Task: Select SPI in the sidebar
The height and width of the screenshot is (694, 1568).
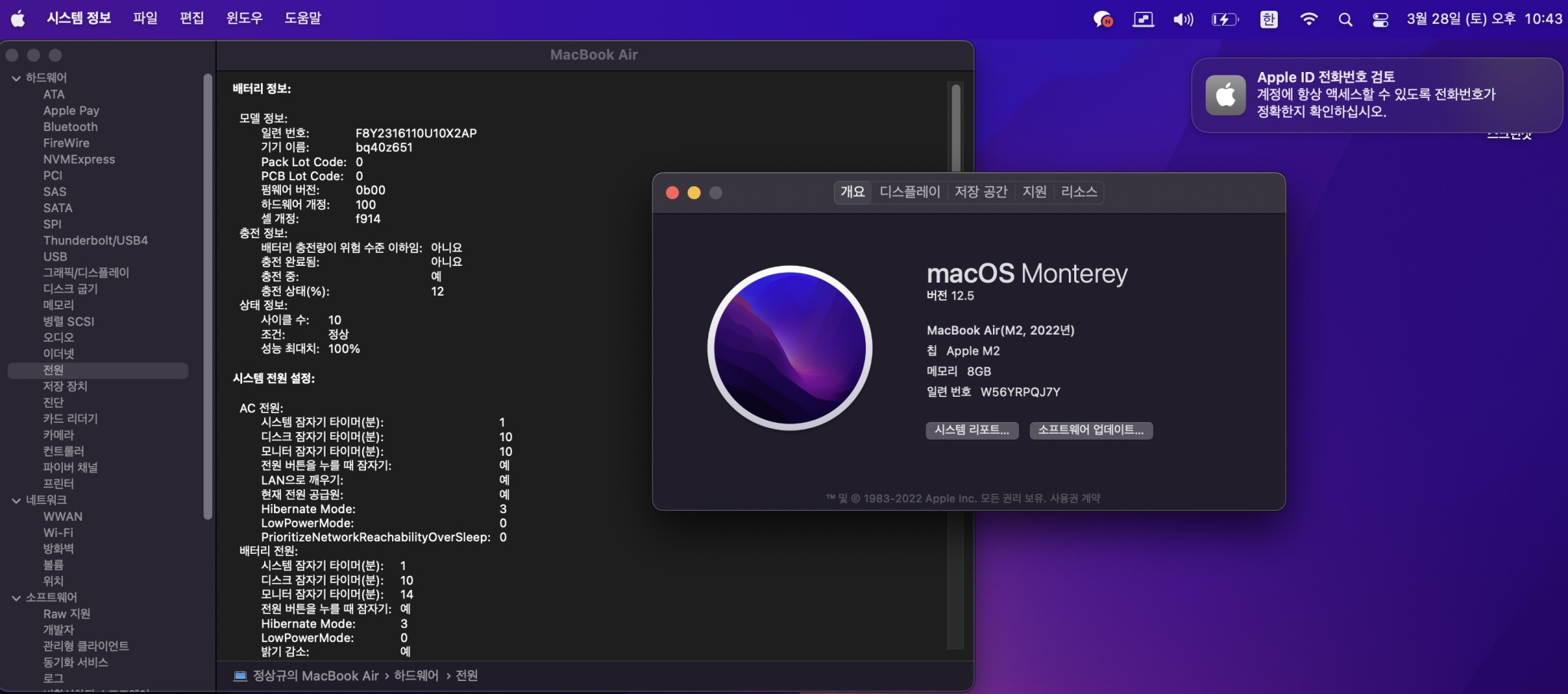Action: tap(52, 224)
